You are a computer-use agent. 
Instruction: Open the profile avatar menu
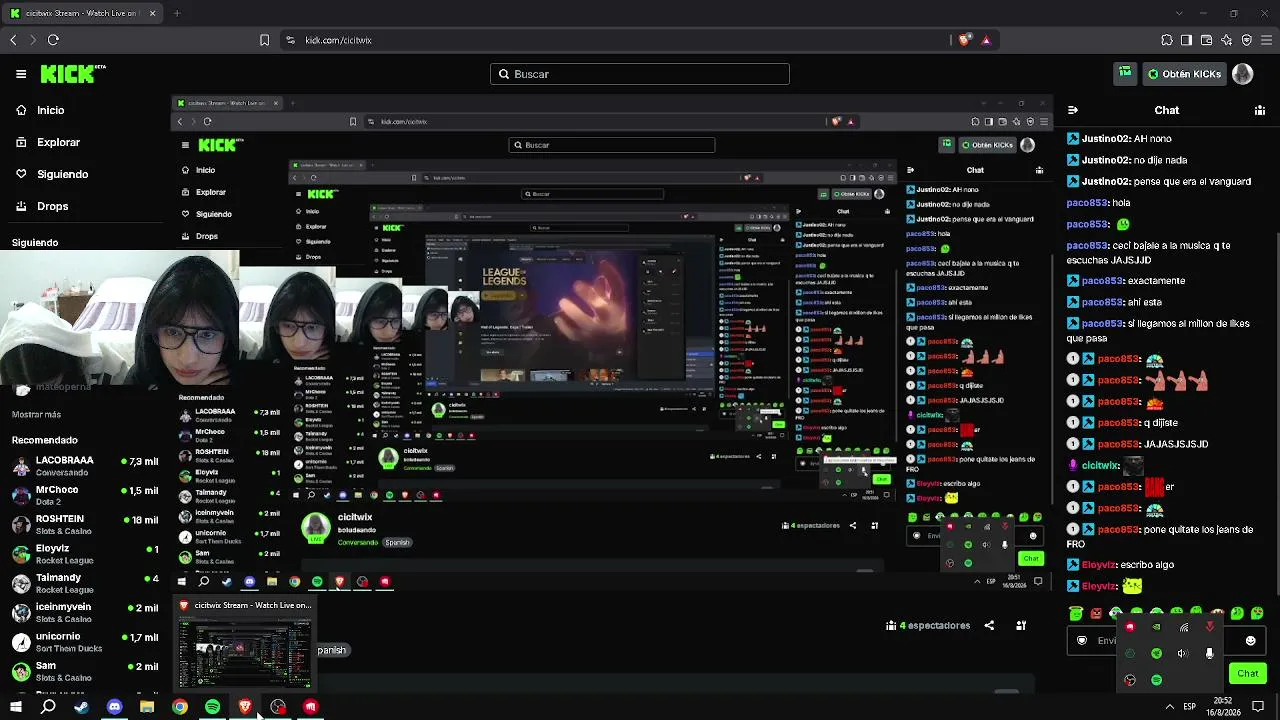(1242, 74)
